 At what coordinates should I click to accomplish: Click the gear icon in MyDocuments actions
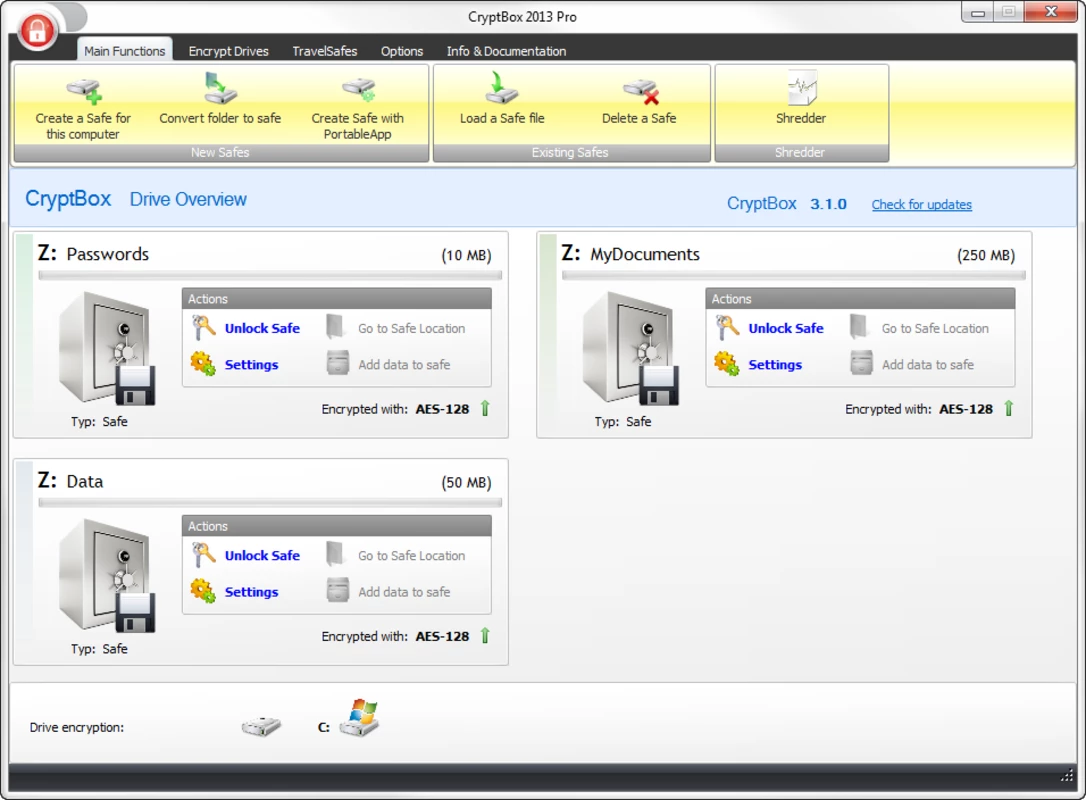pyautogui.click(x=727, y=364)
